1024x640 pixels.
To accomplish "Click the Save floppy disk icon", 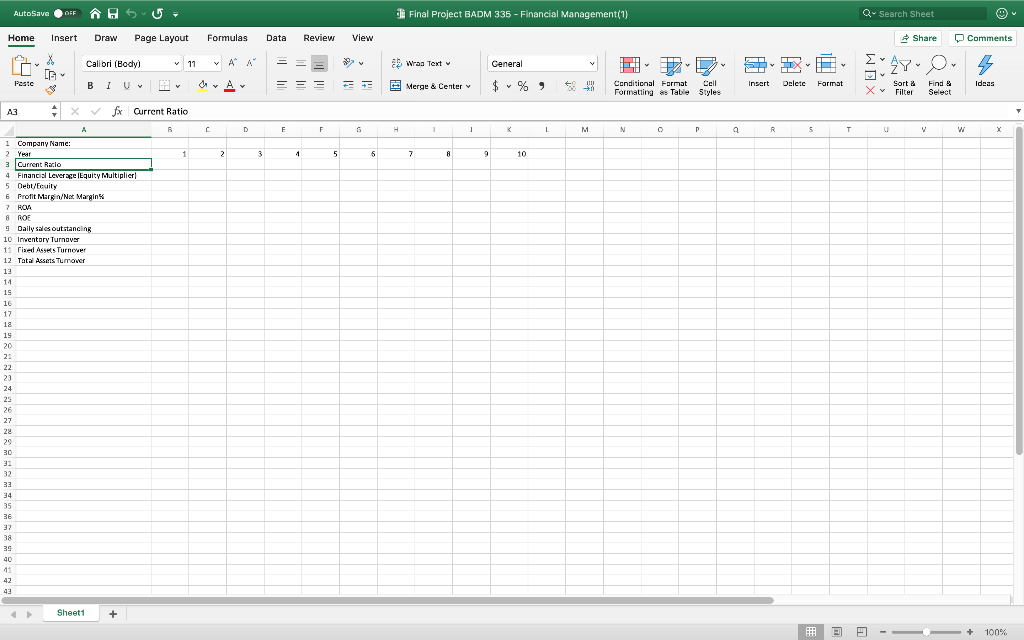I will click(113, 13).
